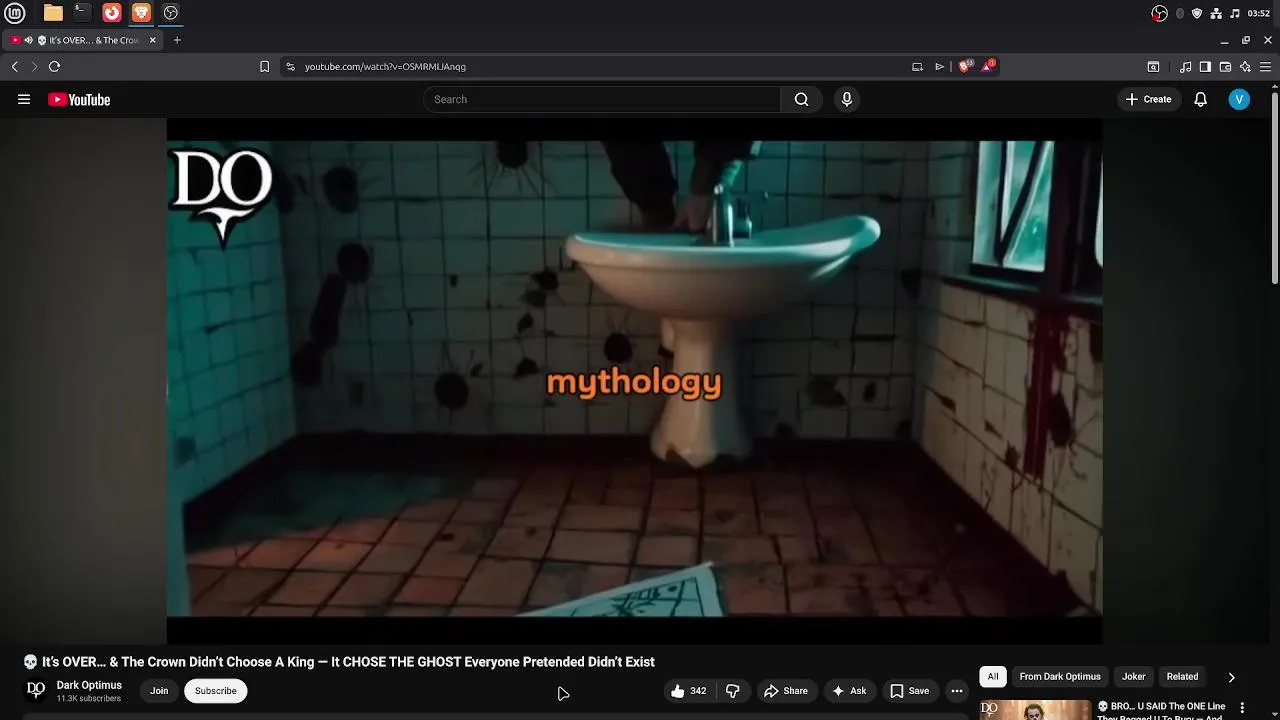1280x720 pixels.
Task: Close the It's OVER… YouTube tab
Action: tap(153, 40)
